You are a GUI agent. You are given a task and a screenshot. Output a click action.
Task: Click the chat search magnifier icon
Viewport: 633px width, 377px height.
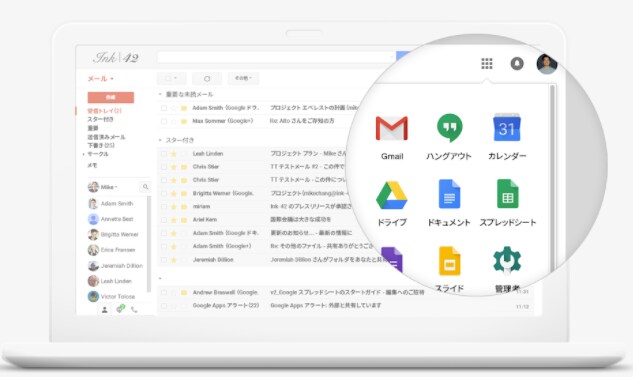(x=145, y=187)
